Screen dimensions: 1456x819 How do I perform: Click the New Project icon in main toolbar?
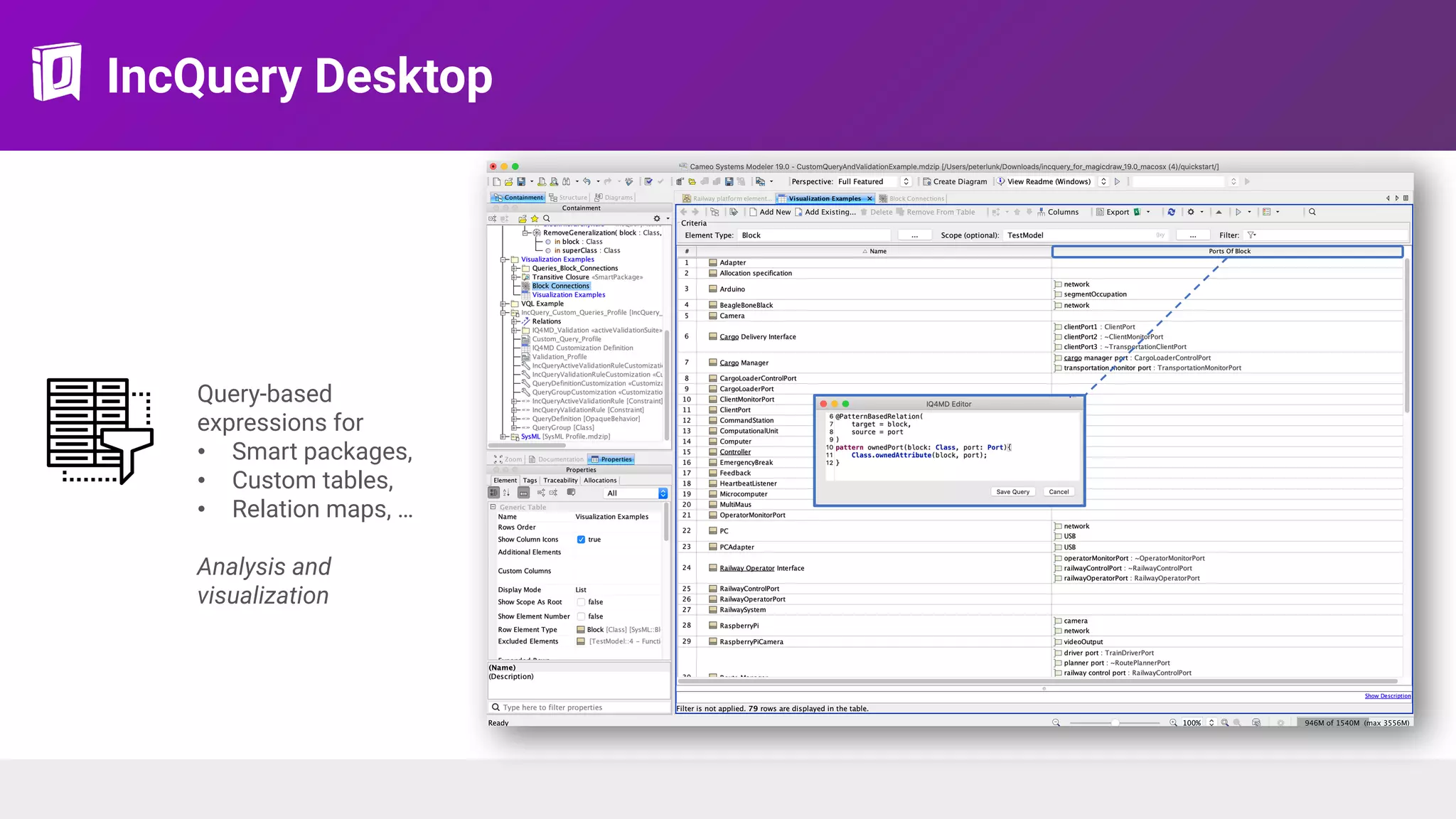pos(496,182)
